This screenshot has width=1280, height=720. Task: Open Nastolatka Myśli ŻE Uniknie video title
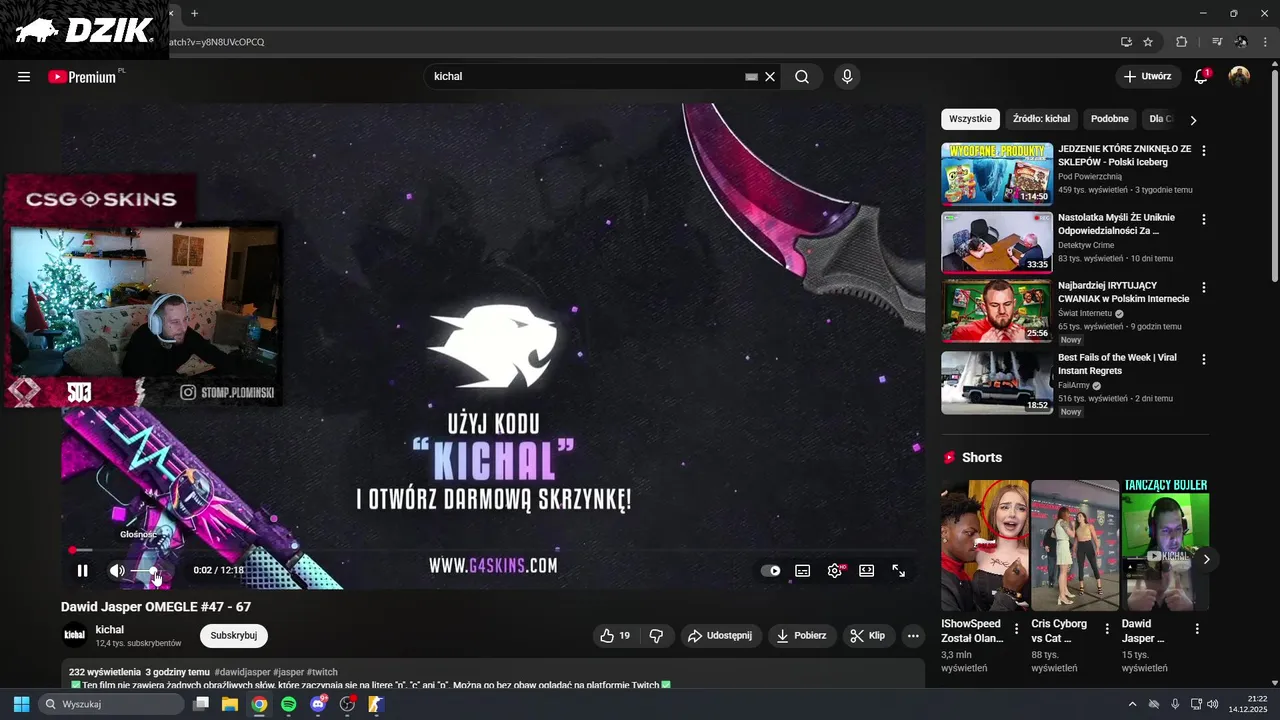pyautogui.click(x=1116, y=224)
